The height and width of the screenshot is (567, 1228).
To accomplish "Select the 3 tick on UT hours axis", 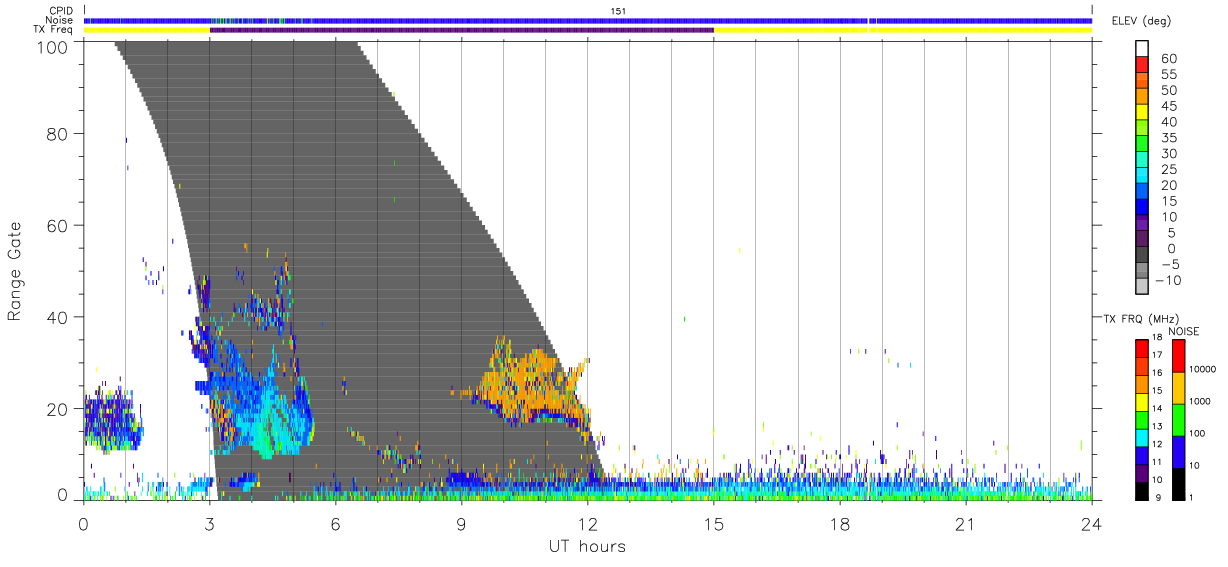I will [x=210, y=523].
